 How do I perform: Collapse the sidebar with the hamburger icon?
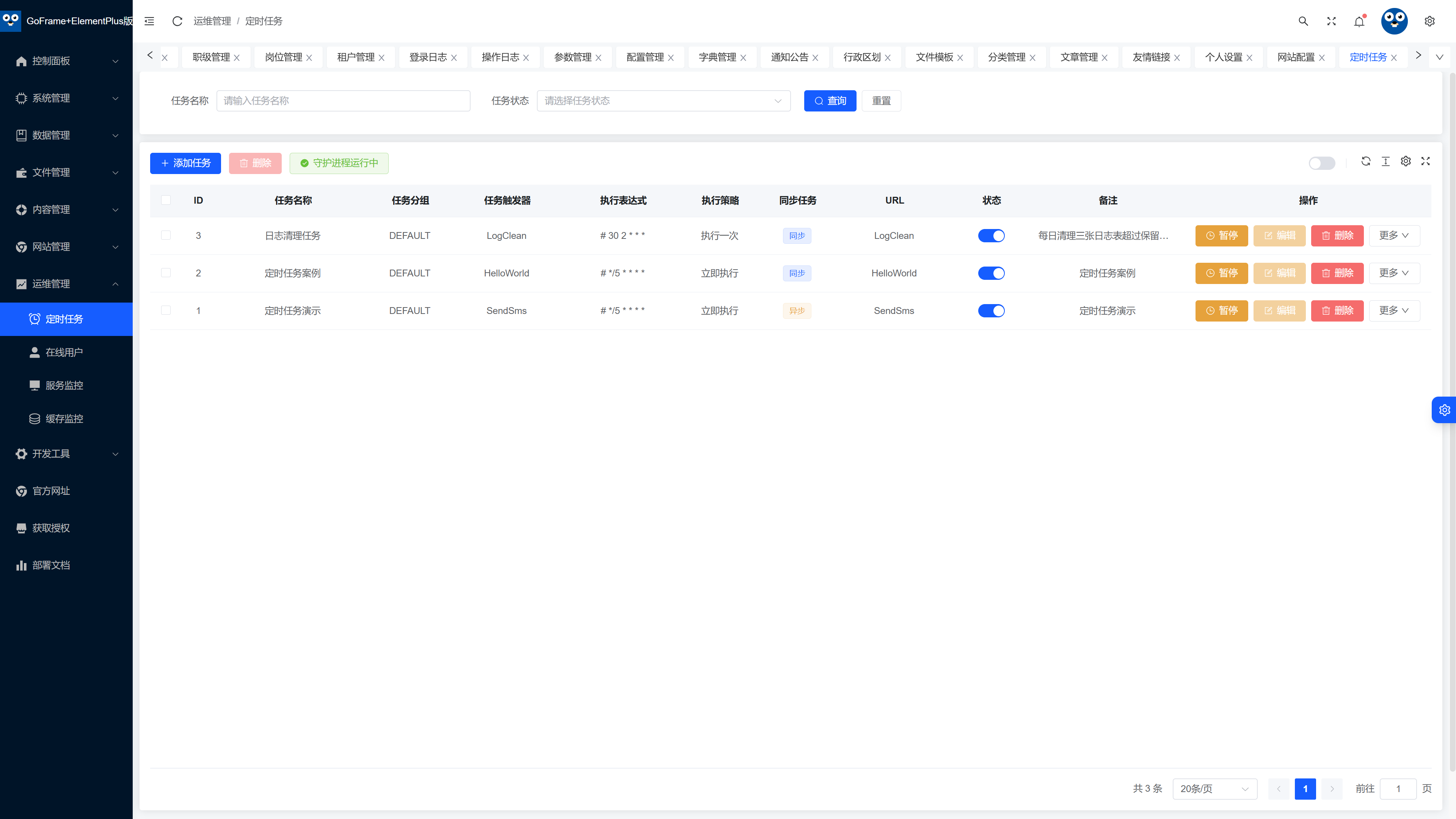(x=149, y=21)
